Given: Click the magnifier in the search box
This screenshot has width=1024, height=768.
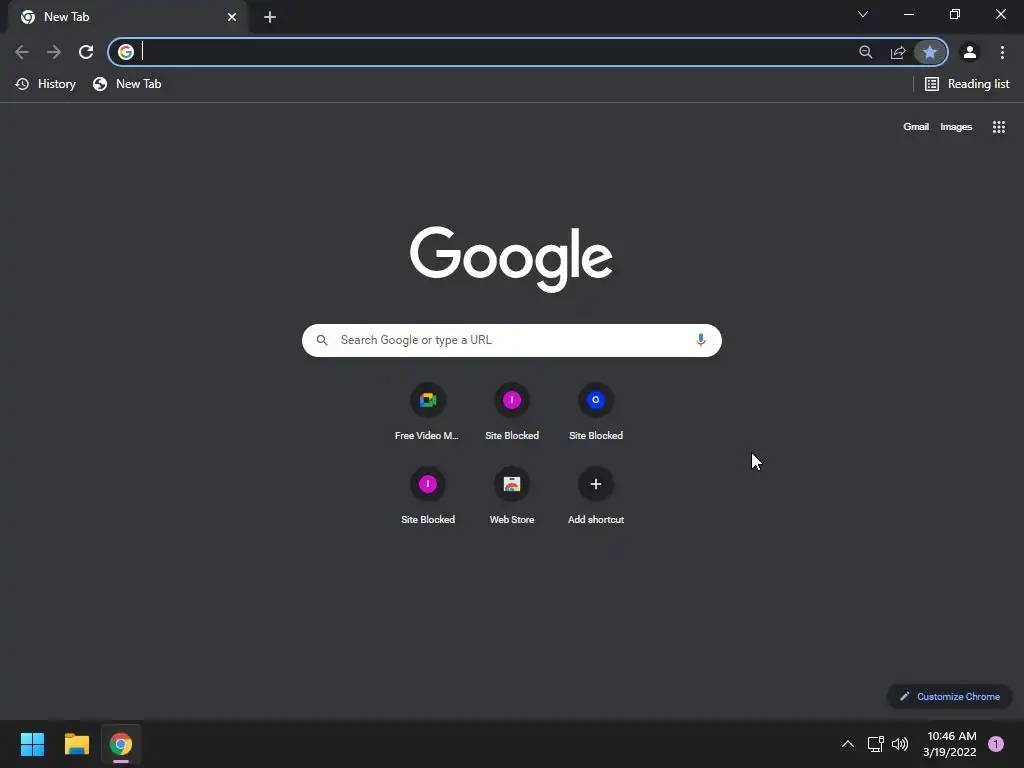Looking at the screenshot, I should (x=322, y=340).
